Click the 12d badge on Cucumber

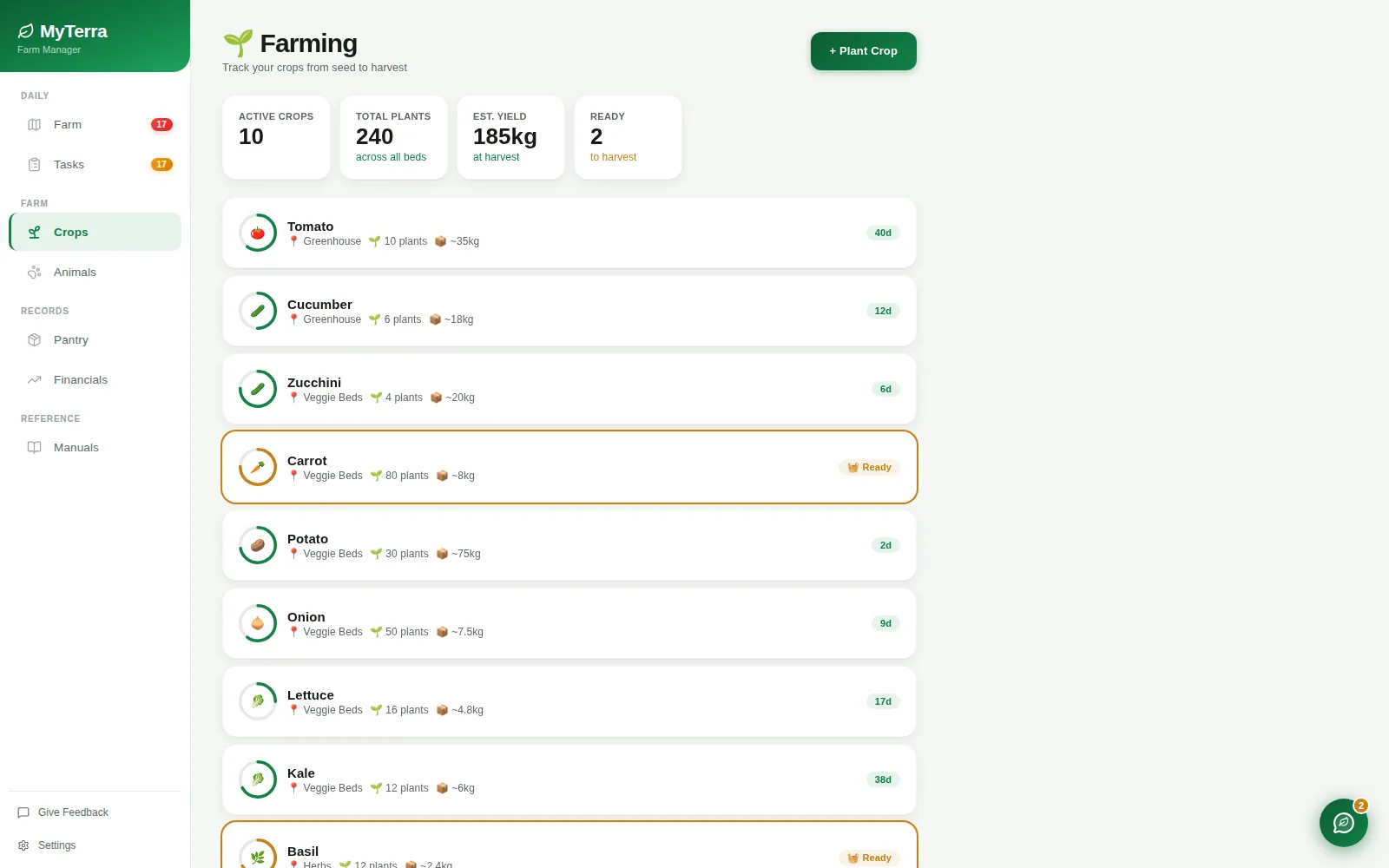click(883, 311)
